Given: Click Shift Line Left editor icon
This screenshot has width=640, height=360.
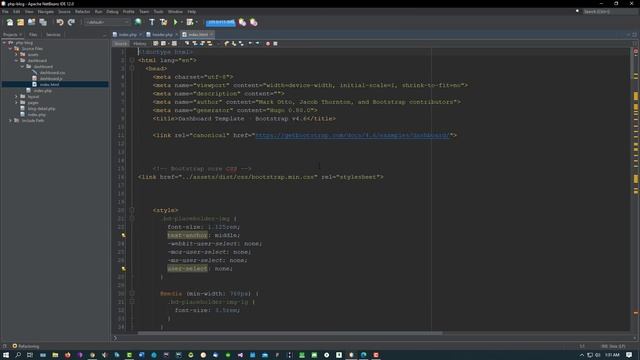Looking at the screenshot, I should point(250,43).
